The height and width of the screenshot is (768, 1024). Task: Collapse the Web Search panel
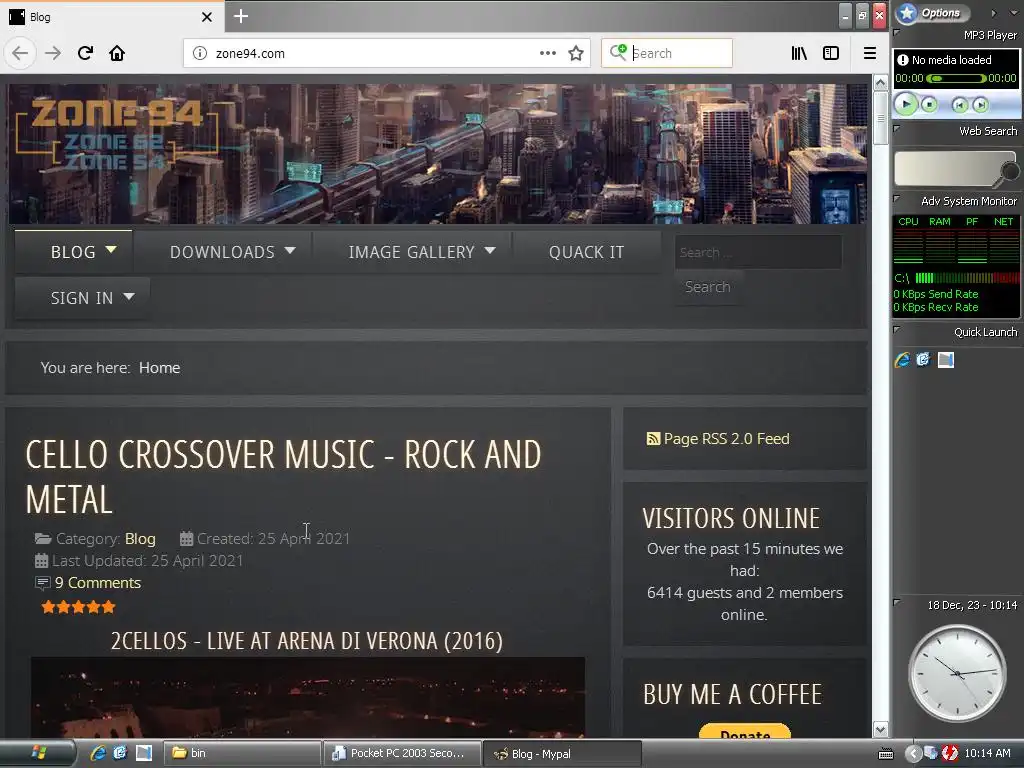897,129
